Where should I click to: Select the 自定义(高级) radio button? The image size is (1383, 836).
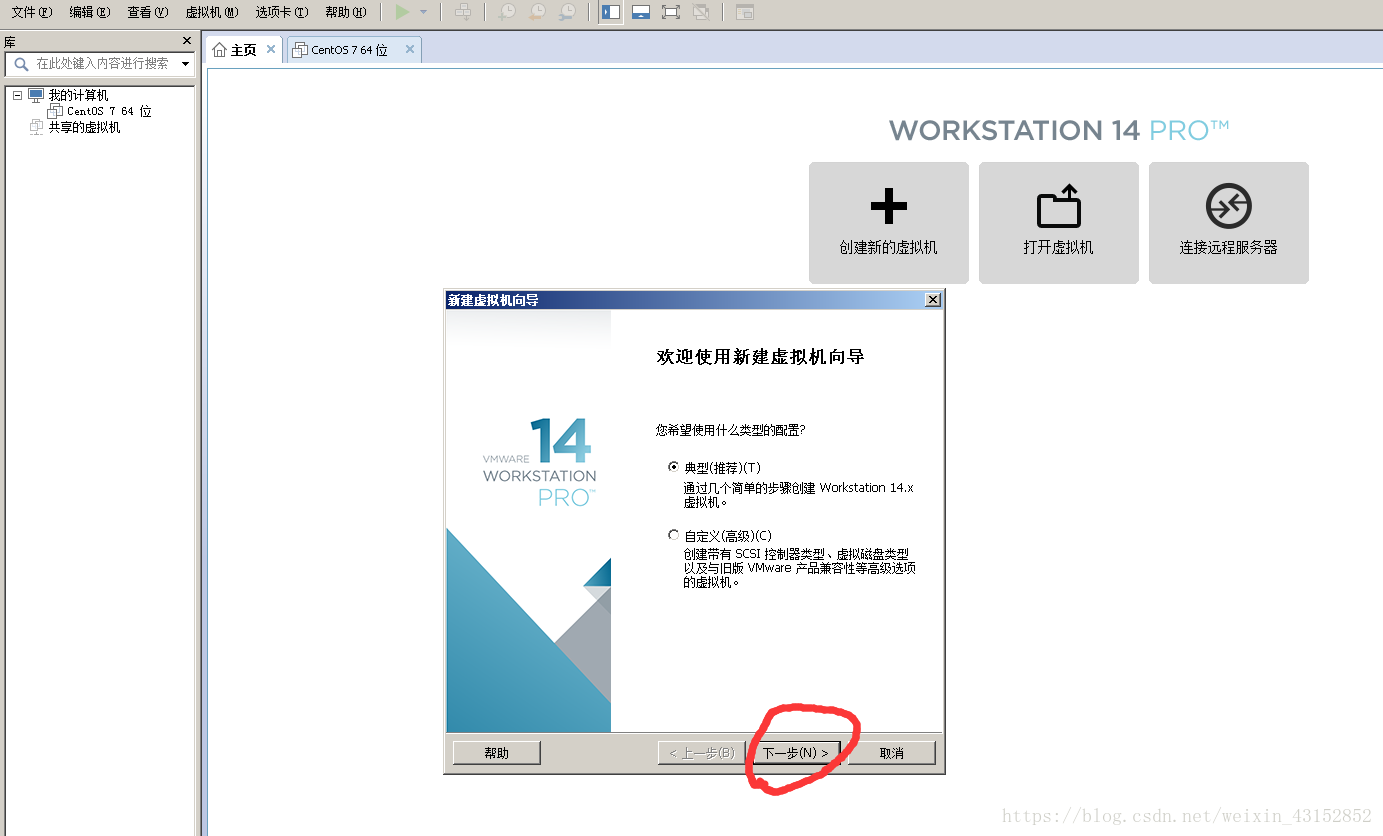pyautogui.click(x=674, y=535)
